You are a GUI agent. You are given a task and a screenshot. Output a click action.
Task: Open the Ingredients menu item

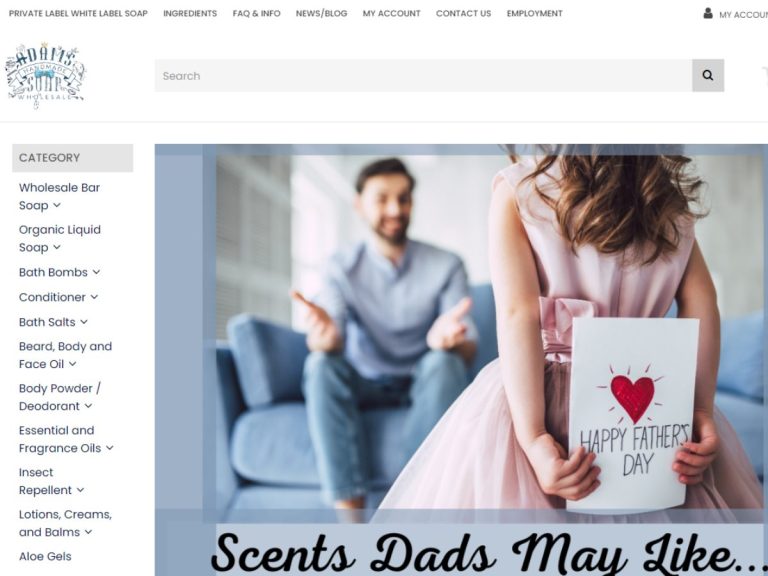190,14
